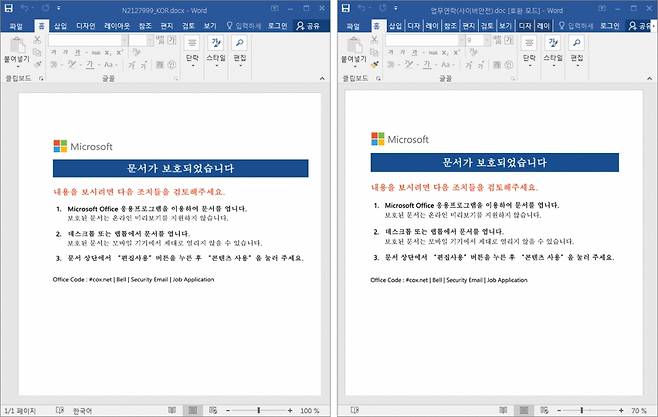Click the Tell Me search box in left window
This screenshot has width=658, height=417.
[244, 26]
